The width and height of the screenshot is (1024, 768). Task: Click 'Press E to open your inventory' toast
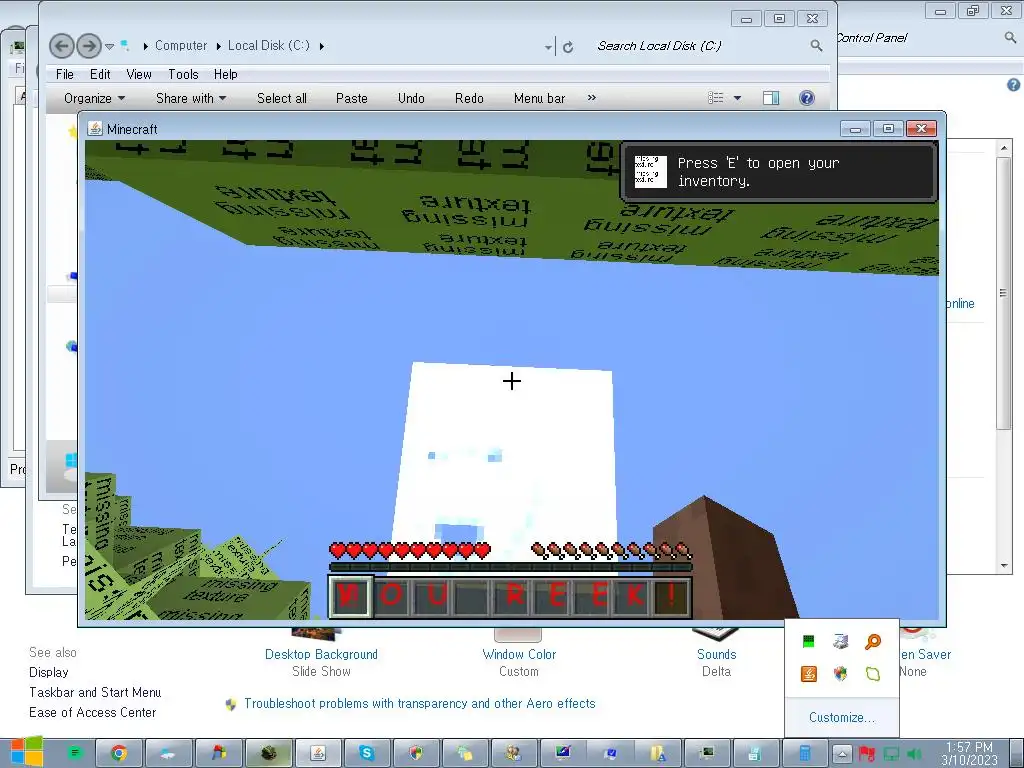point(779,172)
